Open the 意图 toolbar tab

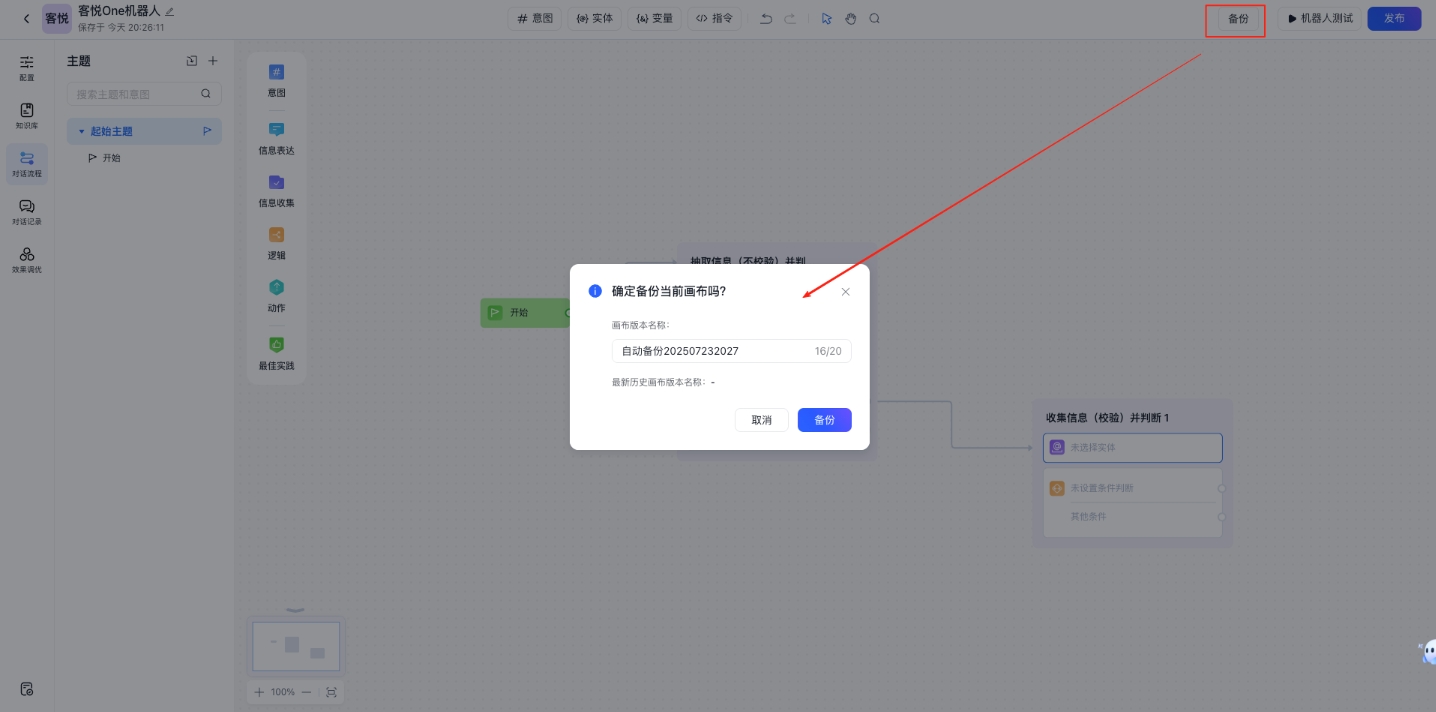coord(535,18)
